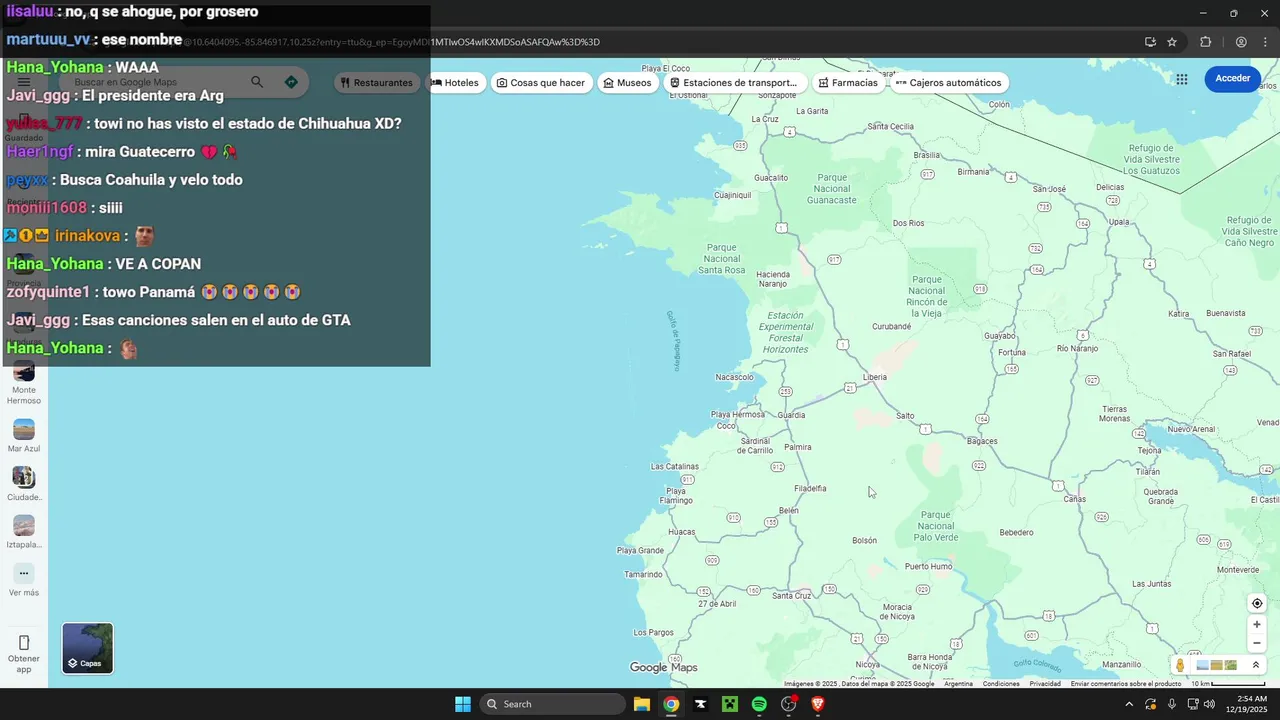This screenshot has height=720, width=1280.
Task: Click the Cañas town label
Action: tap(1075, 498)
